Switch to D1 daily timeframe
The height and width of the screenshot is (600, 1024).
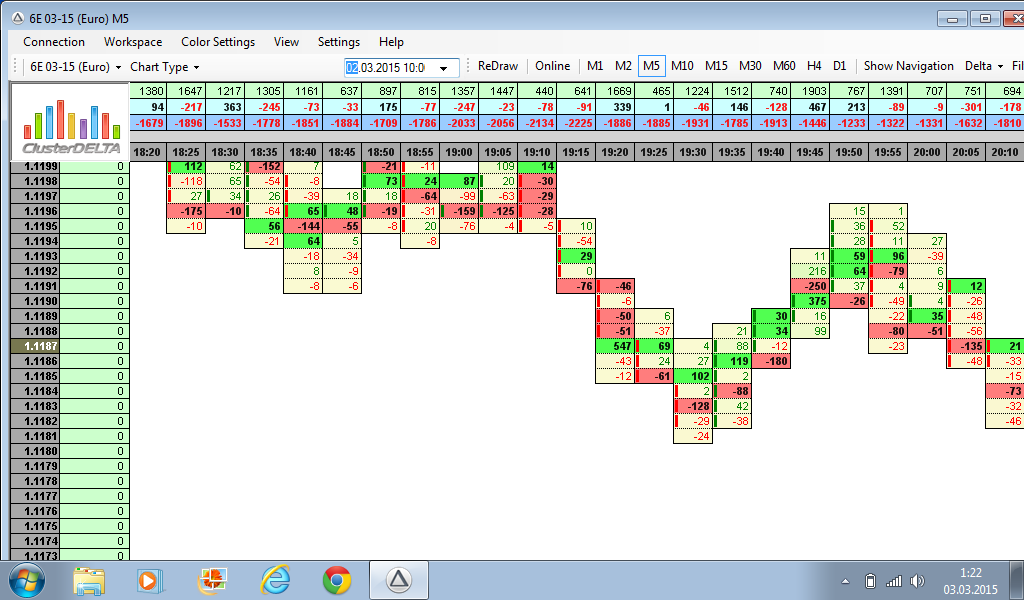(x=840, y=66)
